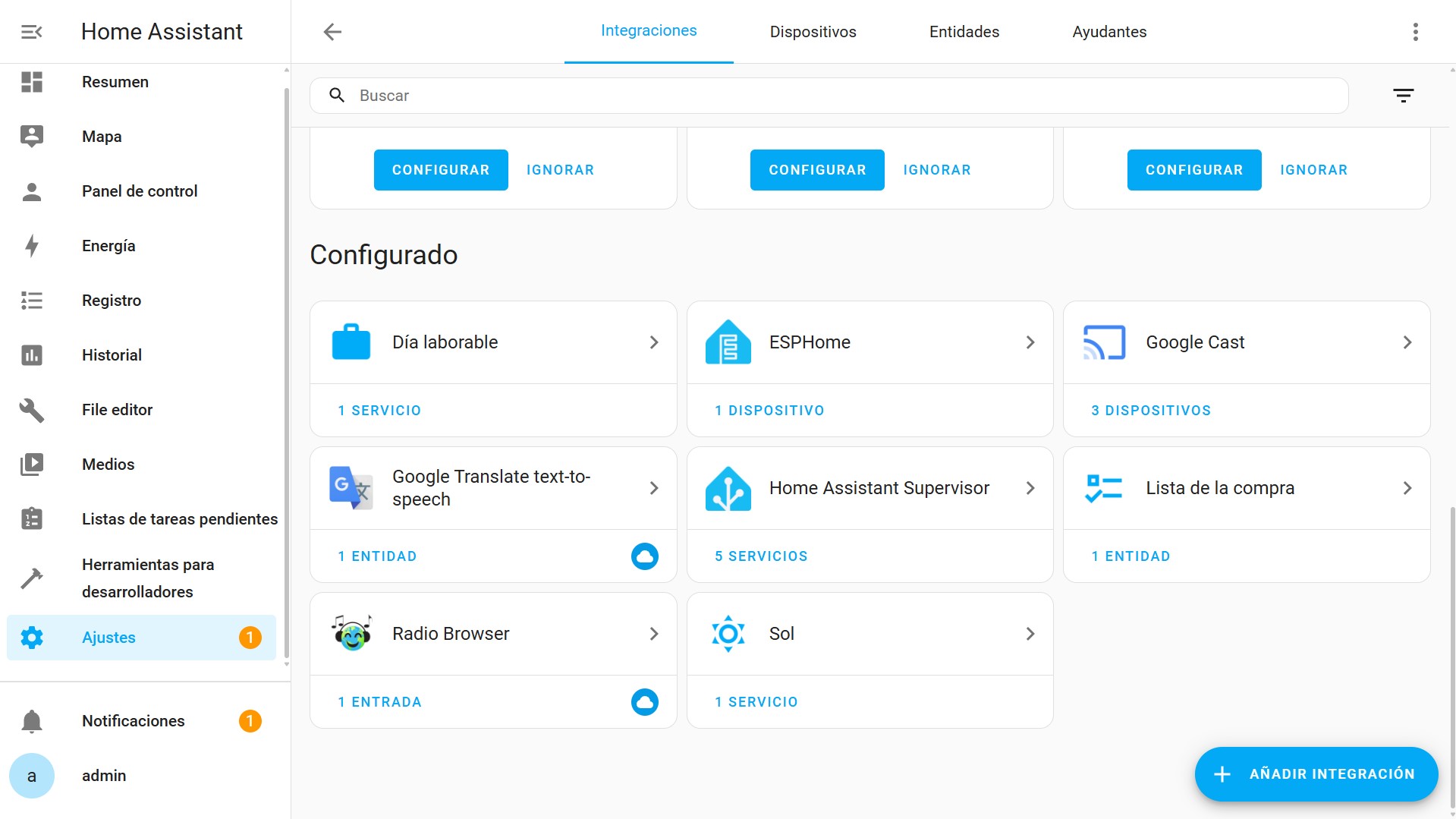Screen dimensions: 1456x819
Task: Click the cloud icon on Radio Browser card
Action: tap(644, 701)
